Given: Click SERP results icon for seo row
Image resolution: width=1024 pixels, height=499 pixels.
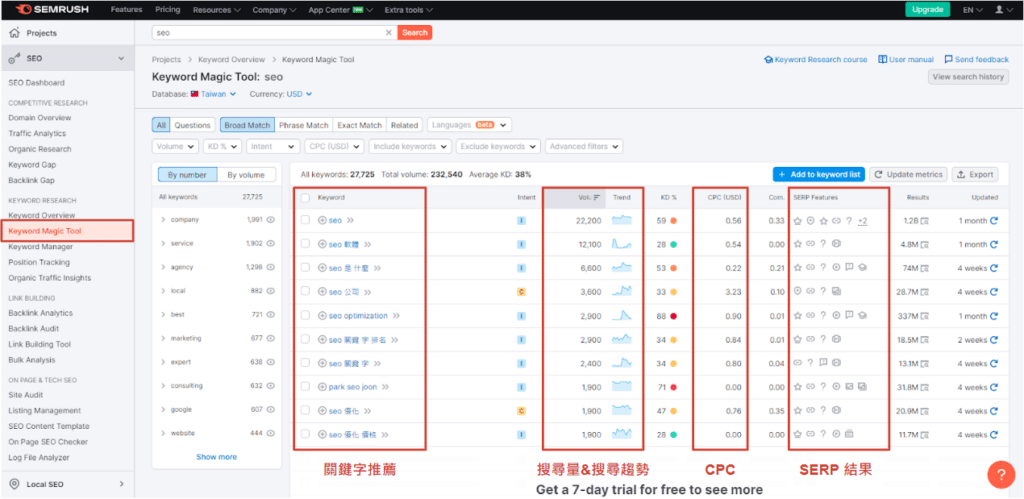Looking at the screenshot, I should pyautogui.click(x=925, y=221).
